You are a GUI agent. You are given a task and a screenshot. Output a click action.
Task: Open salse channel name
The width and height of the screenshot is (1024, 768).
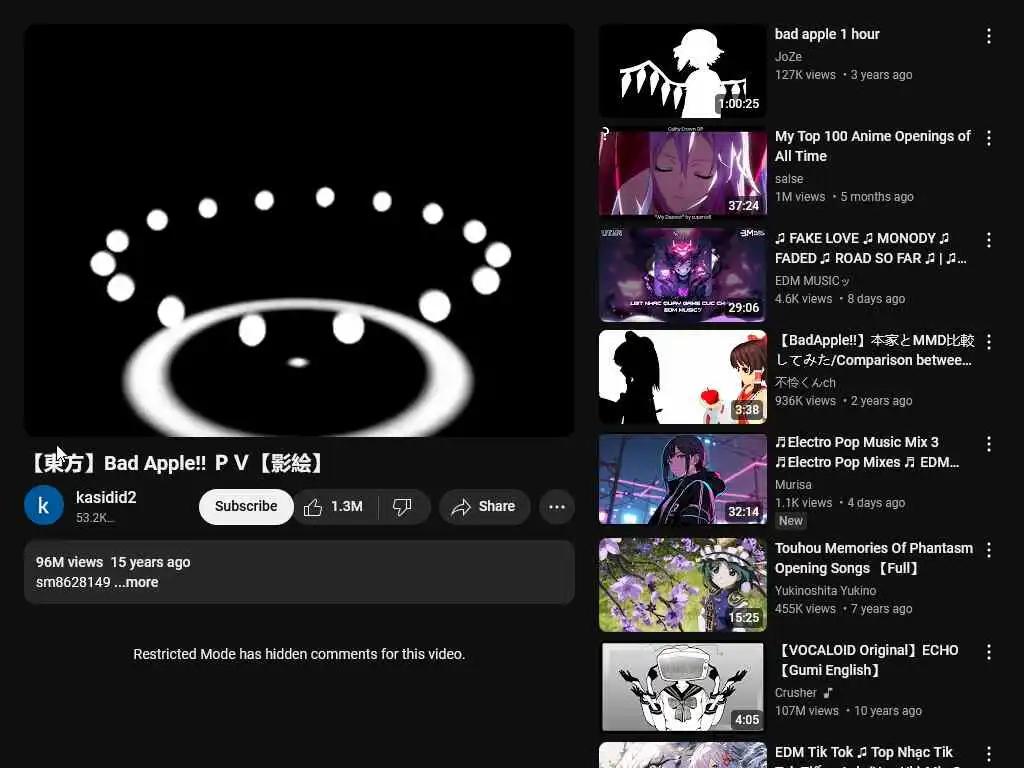coord(789,178)
